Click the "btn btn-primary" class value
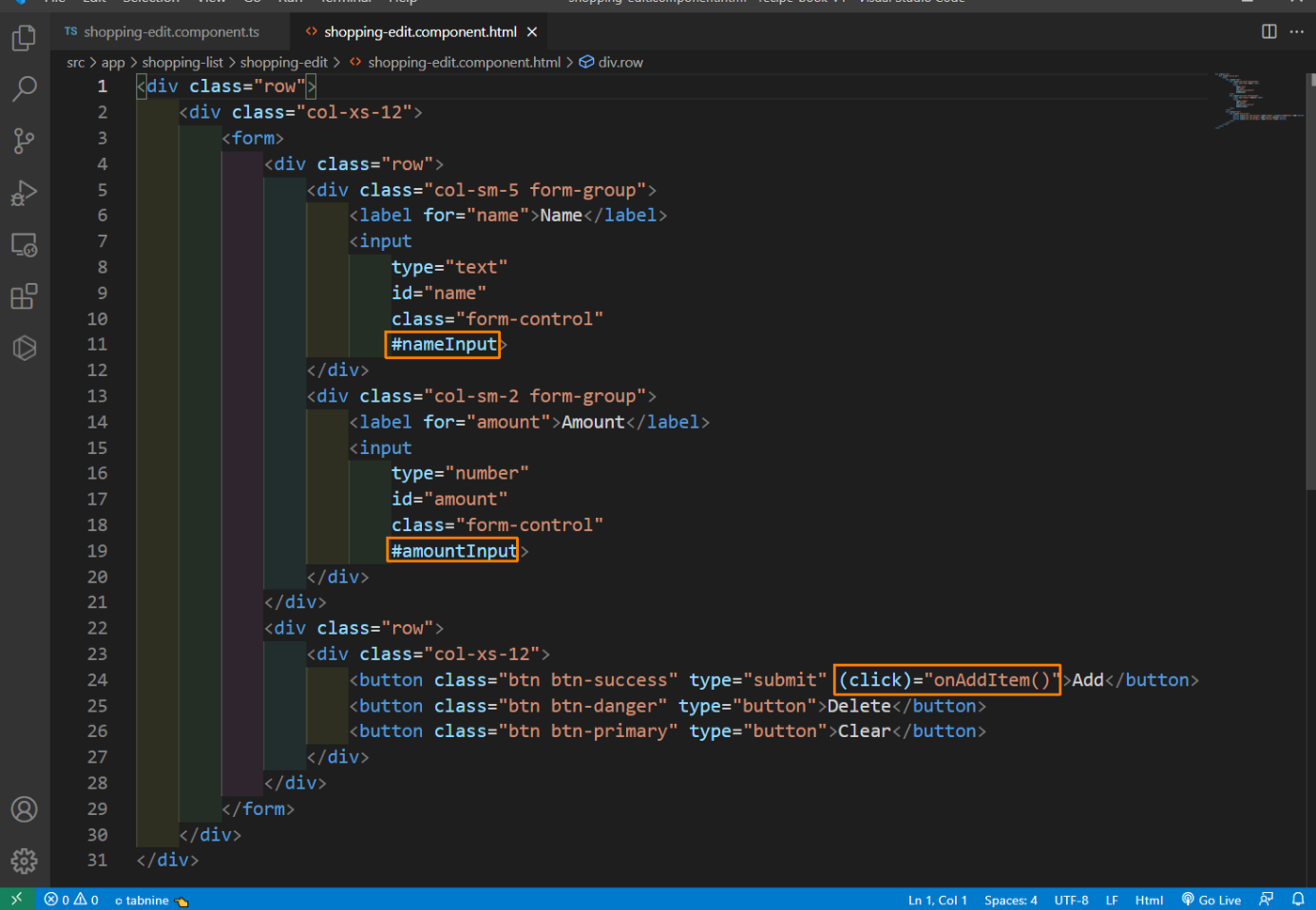 587,731
